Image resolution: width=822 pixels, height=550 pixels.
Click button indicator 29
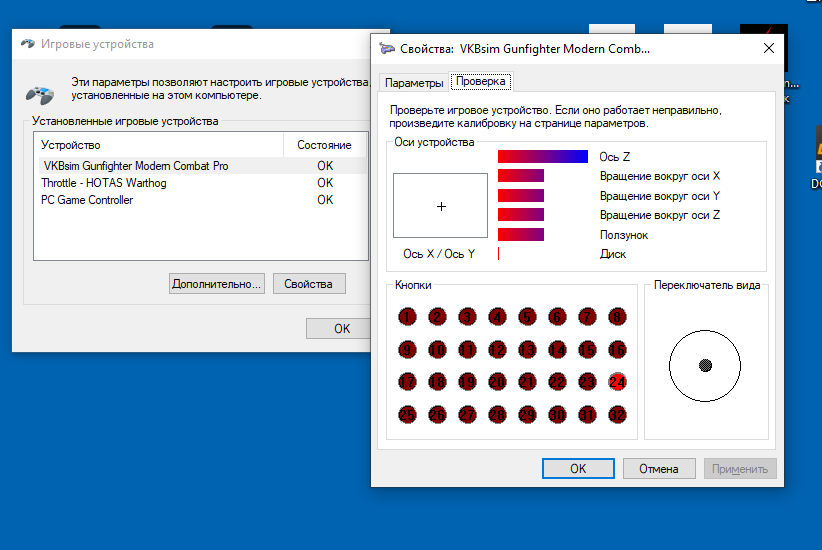click(527, 415)
